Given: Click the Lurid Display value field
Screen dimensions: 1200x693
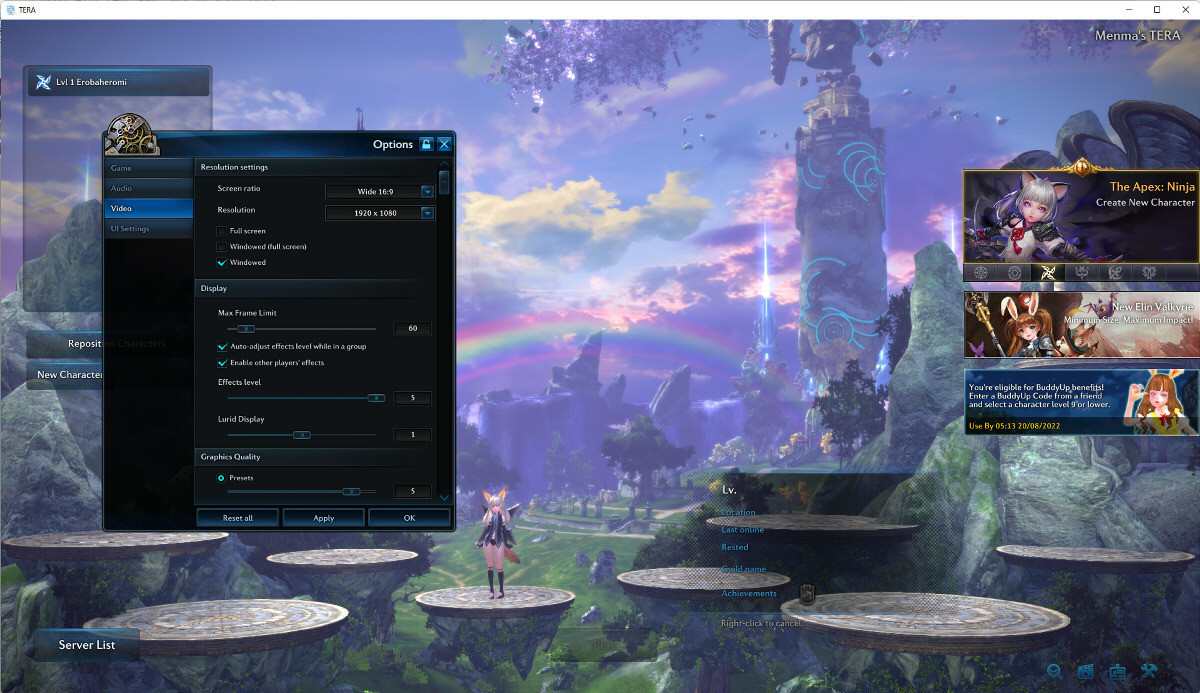Looking at the screenshot, I should pos(413,435).
